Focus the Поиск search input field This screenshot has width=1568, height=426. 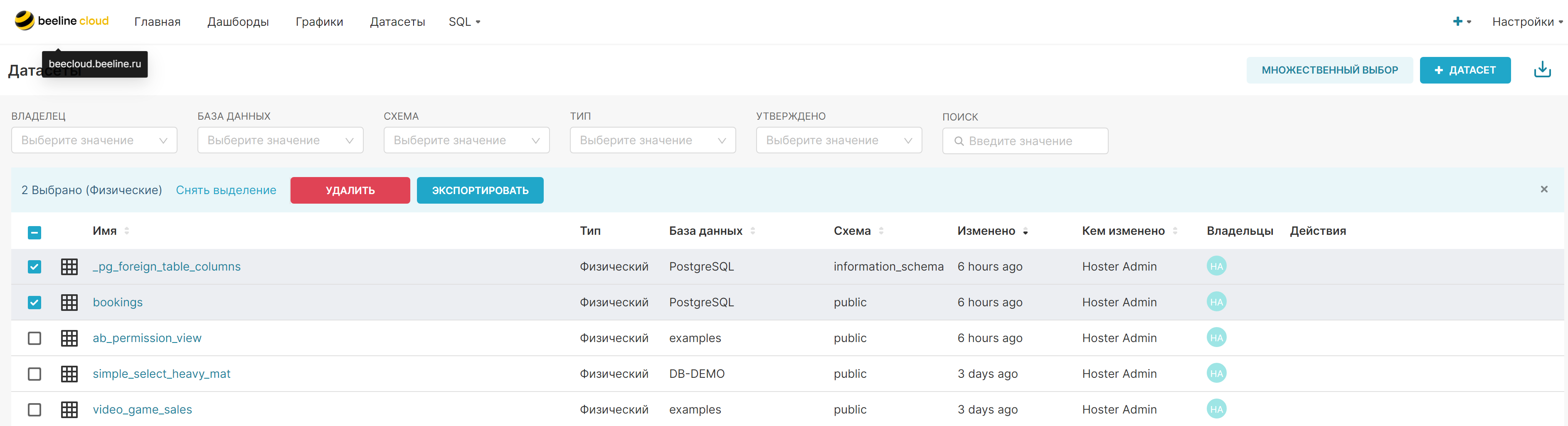[x=1025, y=140]
